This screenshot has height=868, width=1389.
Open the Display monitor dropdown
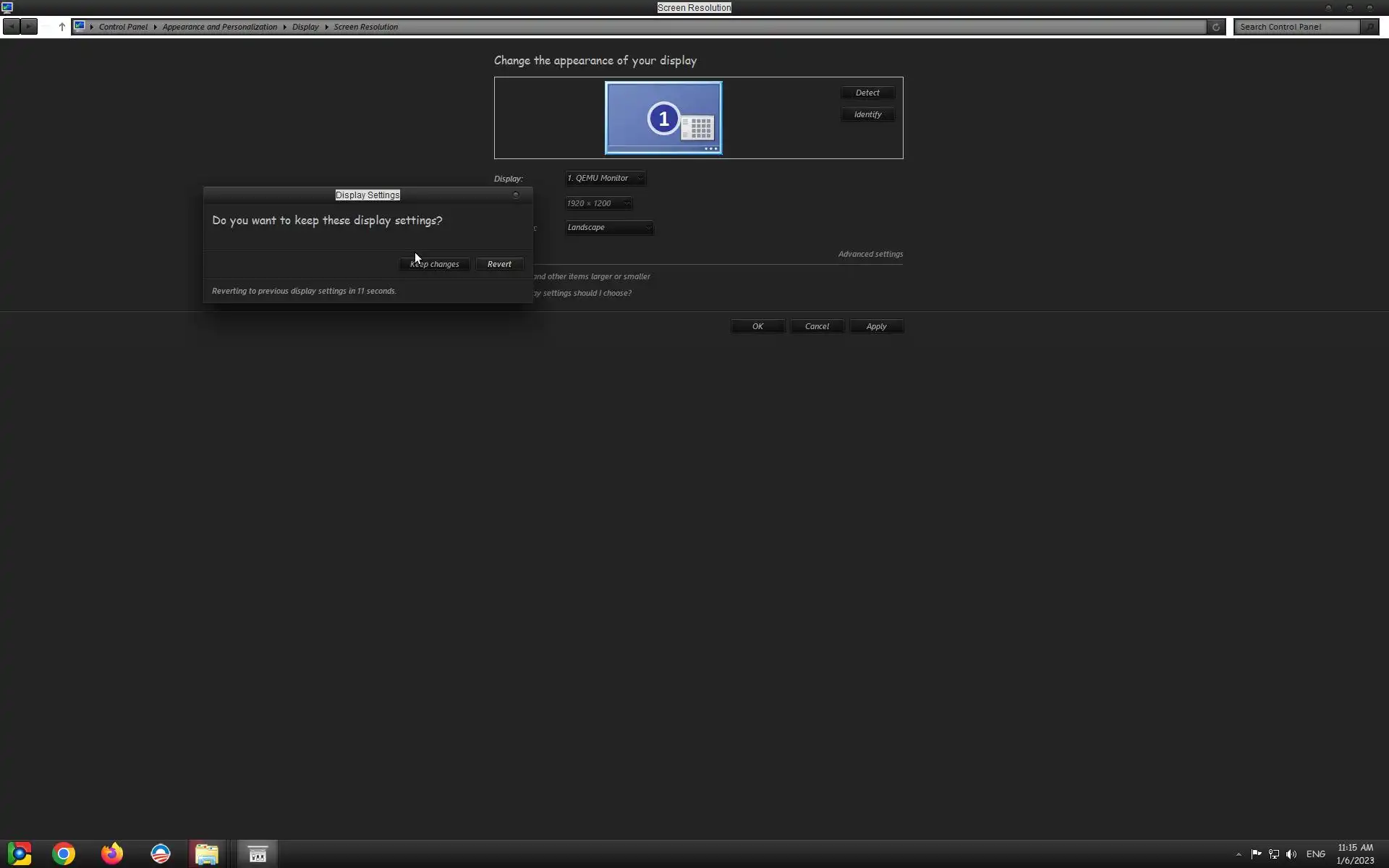(605, 178)
